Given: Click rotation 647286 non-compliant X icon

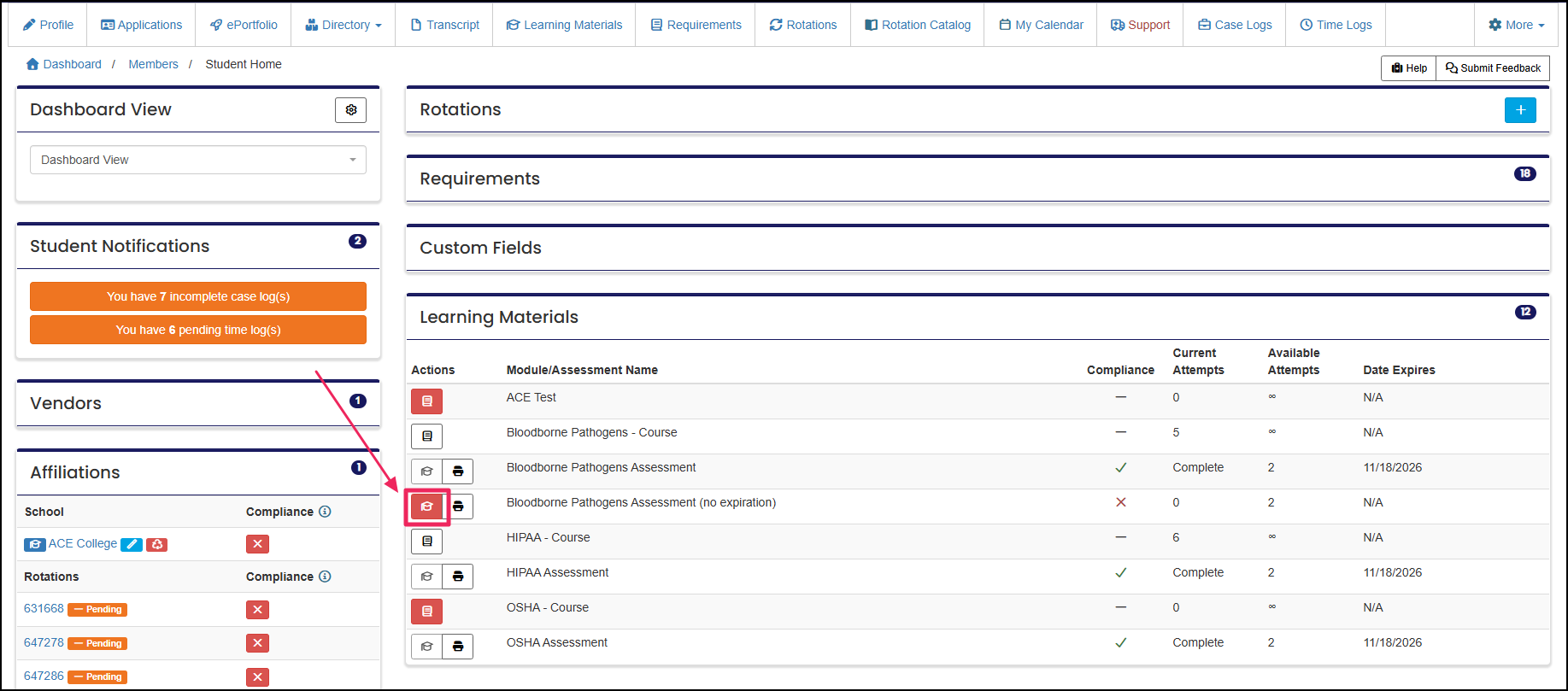Looking at the screenshot, I should tap(257, 677).
